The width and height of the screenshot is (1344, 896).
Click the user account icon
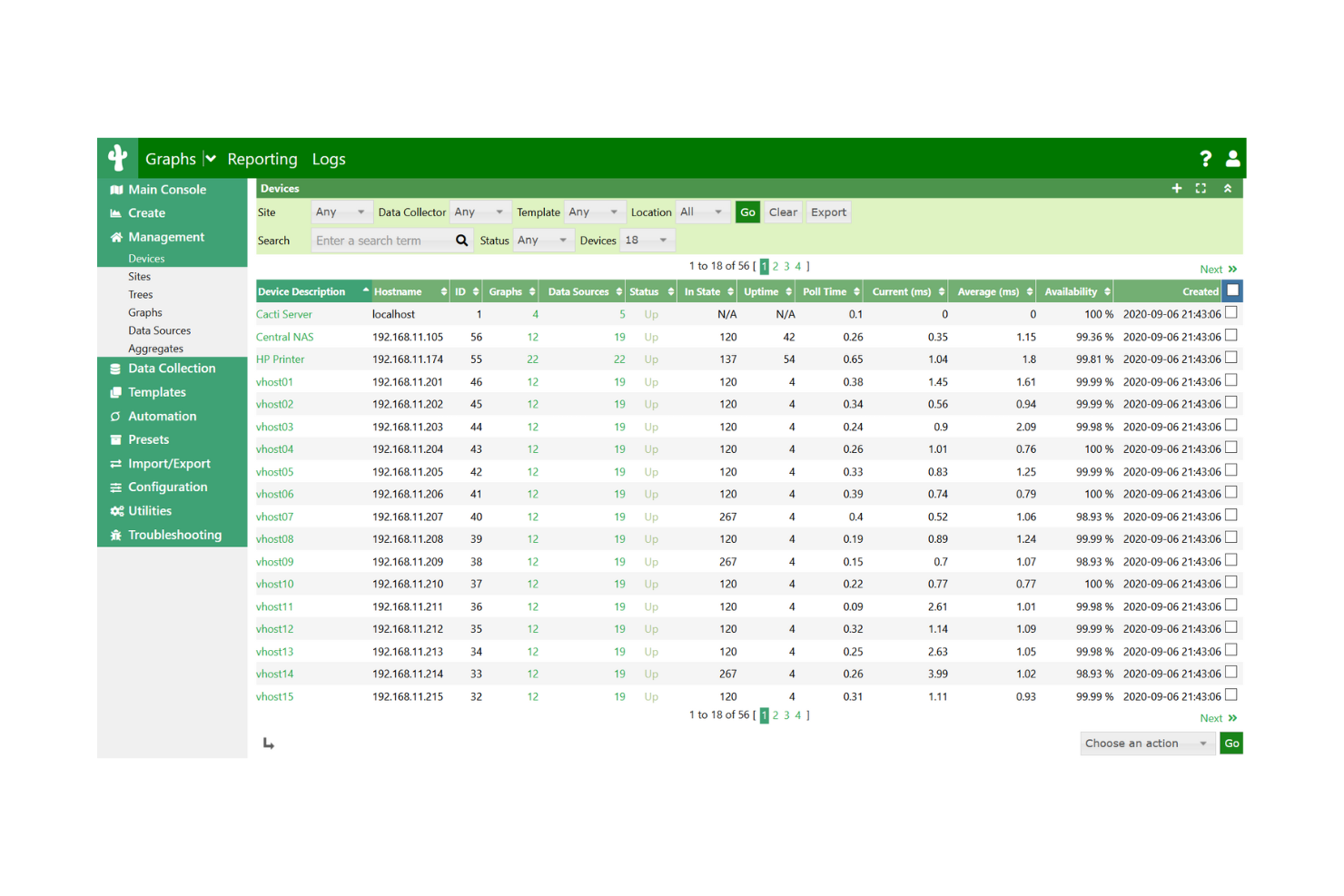click(1232, 158)
